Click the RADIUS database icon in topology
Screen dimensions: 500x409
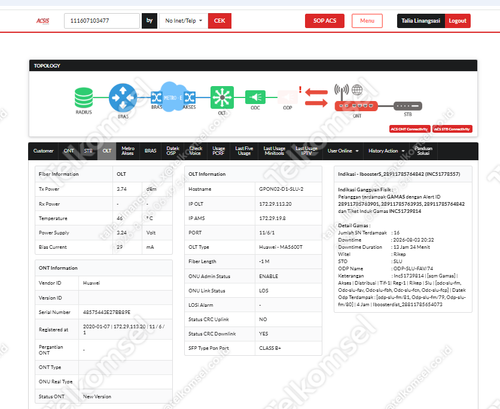tap(84, 98)
